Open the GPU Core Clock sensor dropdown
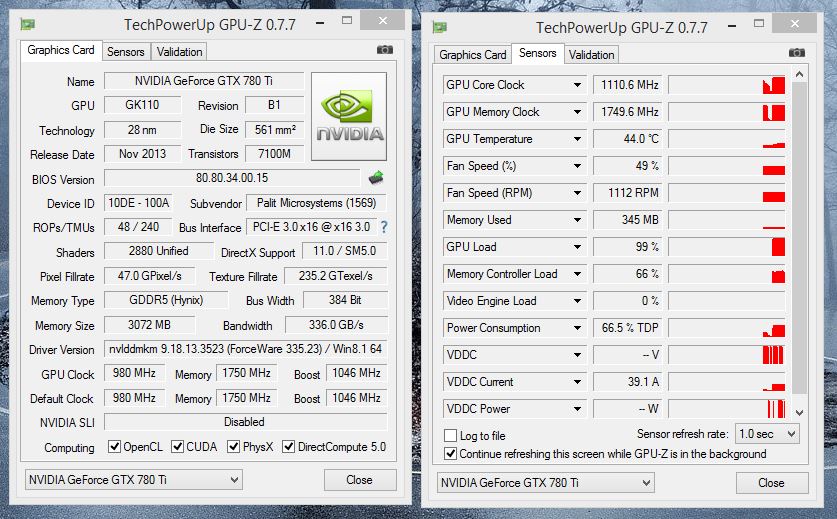Viewport: 837px width, 519px height. tap(577, 85)
